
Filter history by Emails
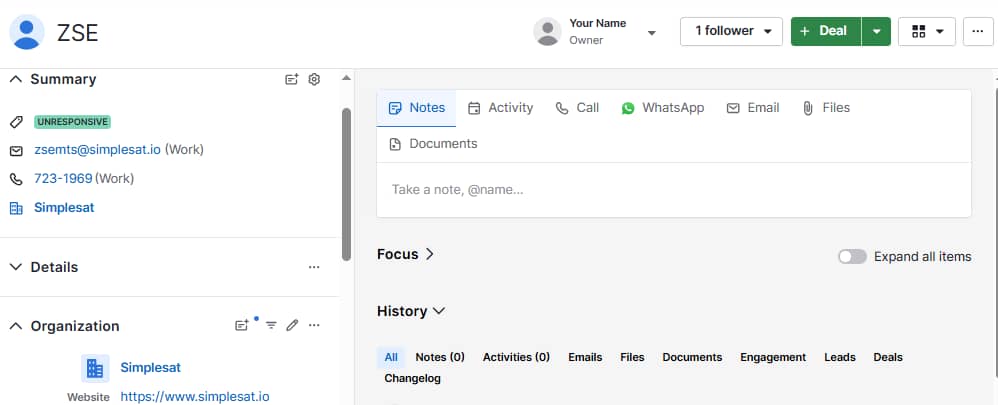coord(585,357)
